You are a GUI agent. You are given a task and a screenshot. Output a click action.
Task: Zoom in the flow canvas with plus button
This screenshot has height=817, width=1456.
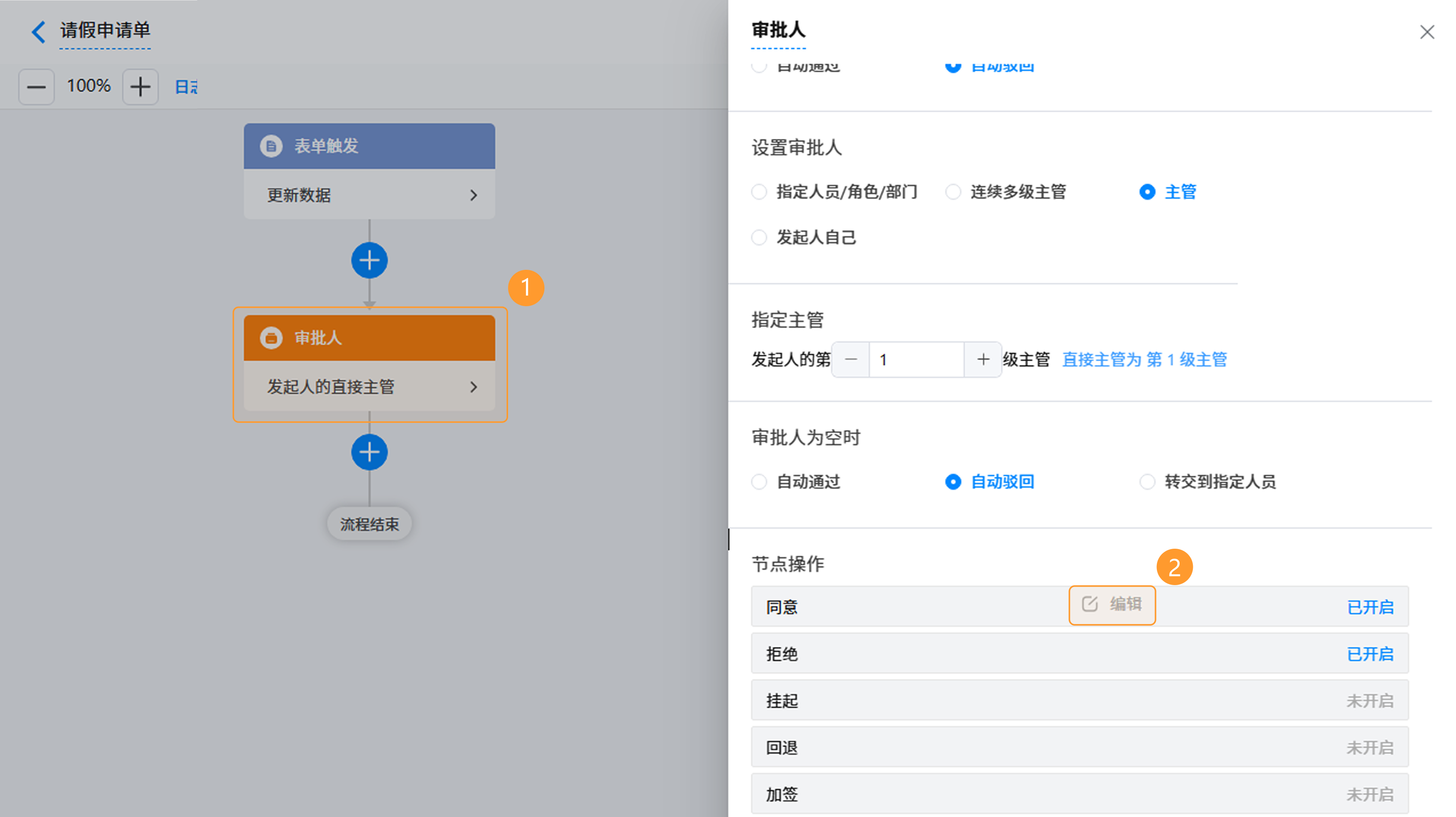point(140,87)
